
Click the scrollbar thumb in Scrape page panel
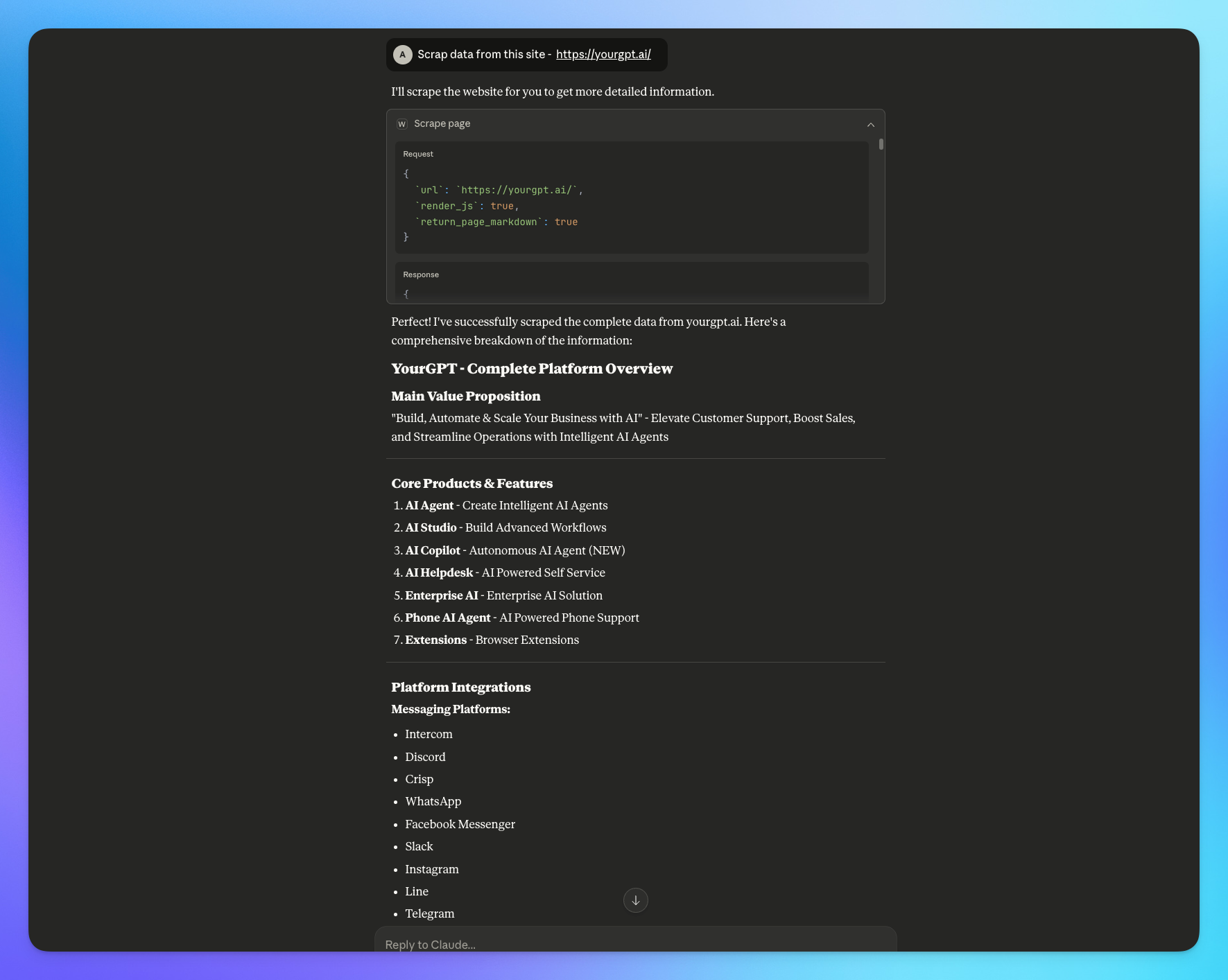tap(881, 144)
